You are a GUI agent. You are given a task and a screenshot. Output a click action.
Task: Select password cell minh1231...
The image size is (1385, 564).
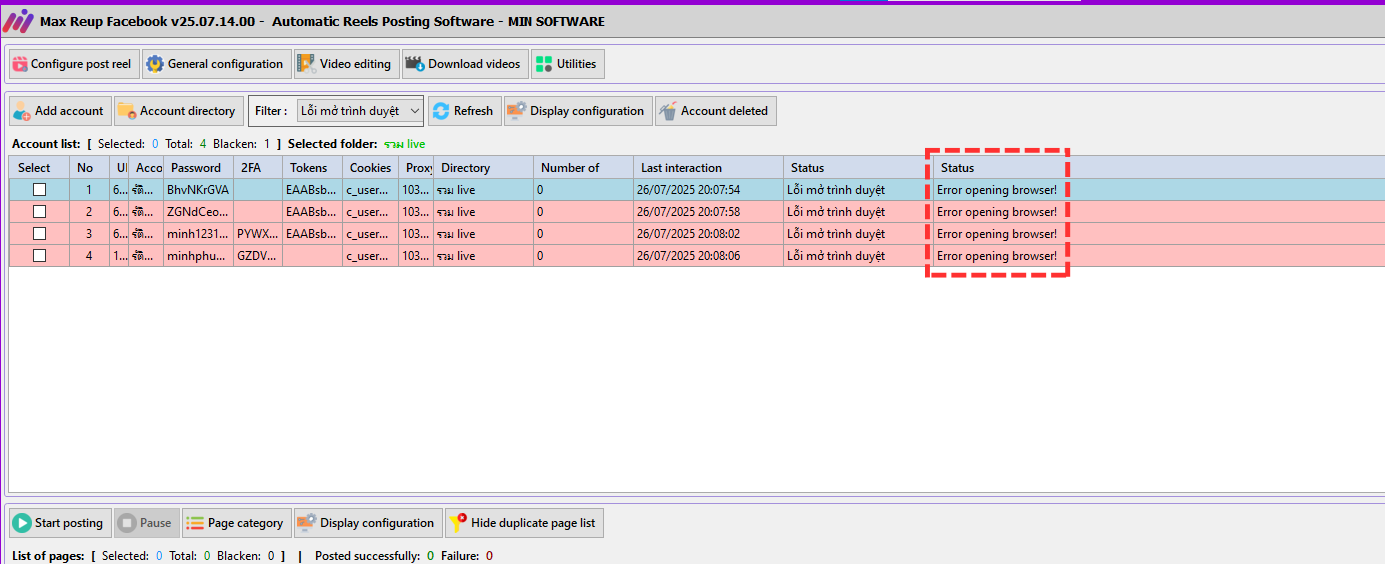[198, 234]
